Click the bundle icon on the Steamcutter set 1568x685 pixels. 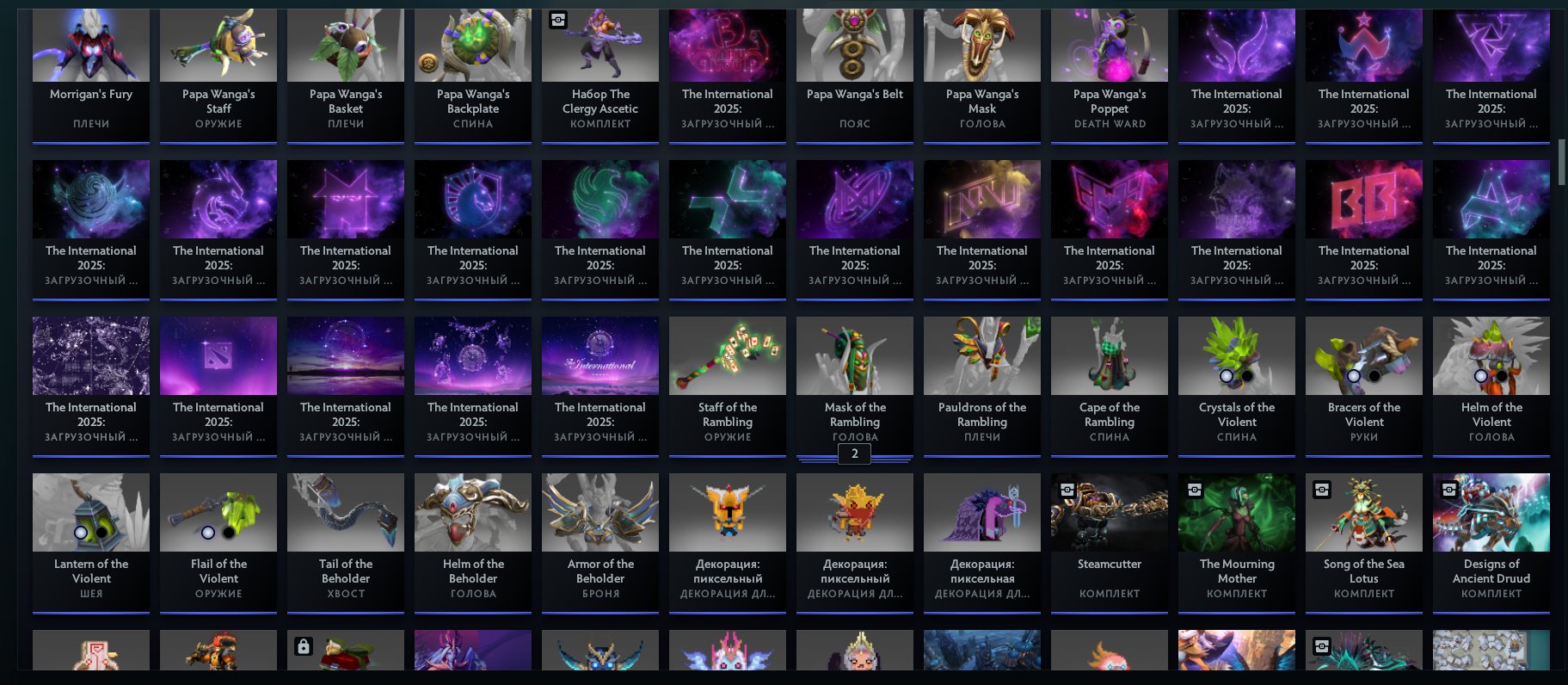tap(1067, 490)
